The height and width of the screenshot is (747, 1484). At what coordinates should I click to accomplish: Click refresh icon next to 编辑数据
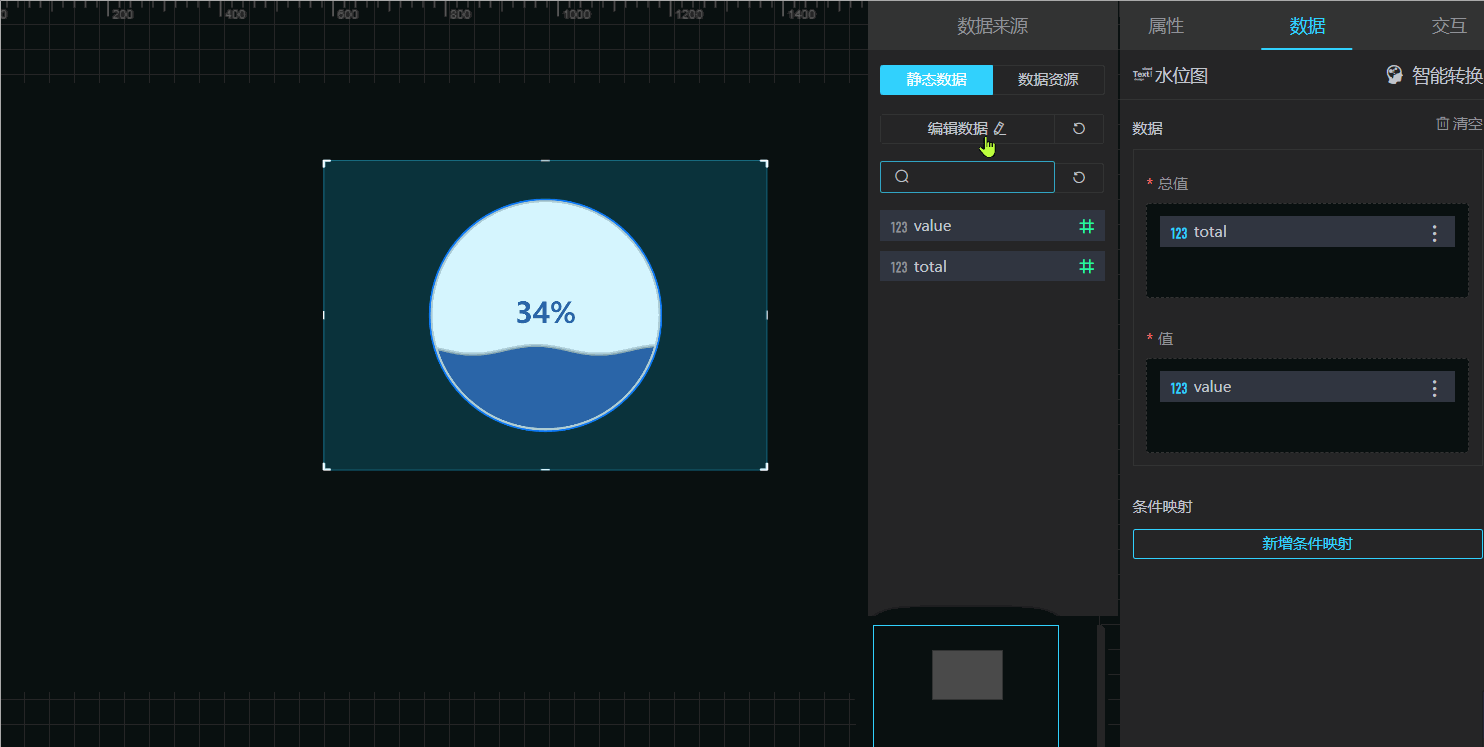(1079, 129)
